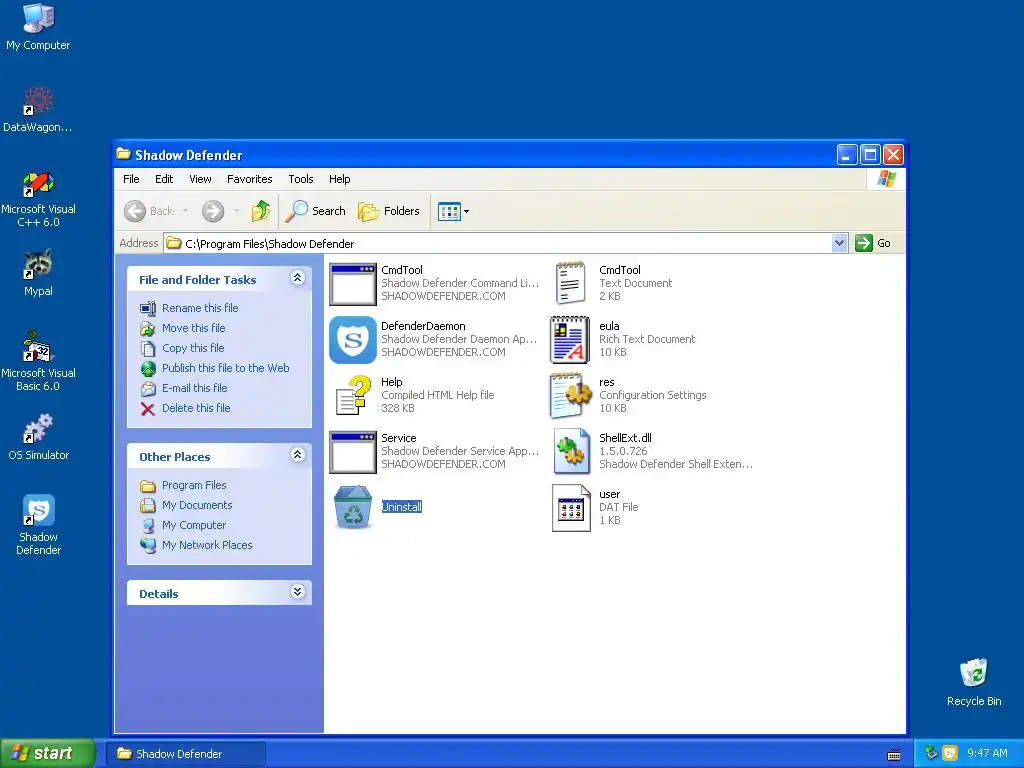This screenshot has height=768, width=1024.
Task: Click the safely remove hardware tray icon
Action: pos(931,754)
